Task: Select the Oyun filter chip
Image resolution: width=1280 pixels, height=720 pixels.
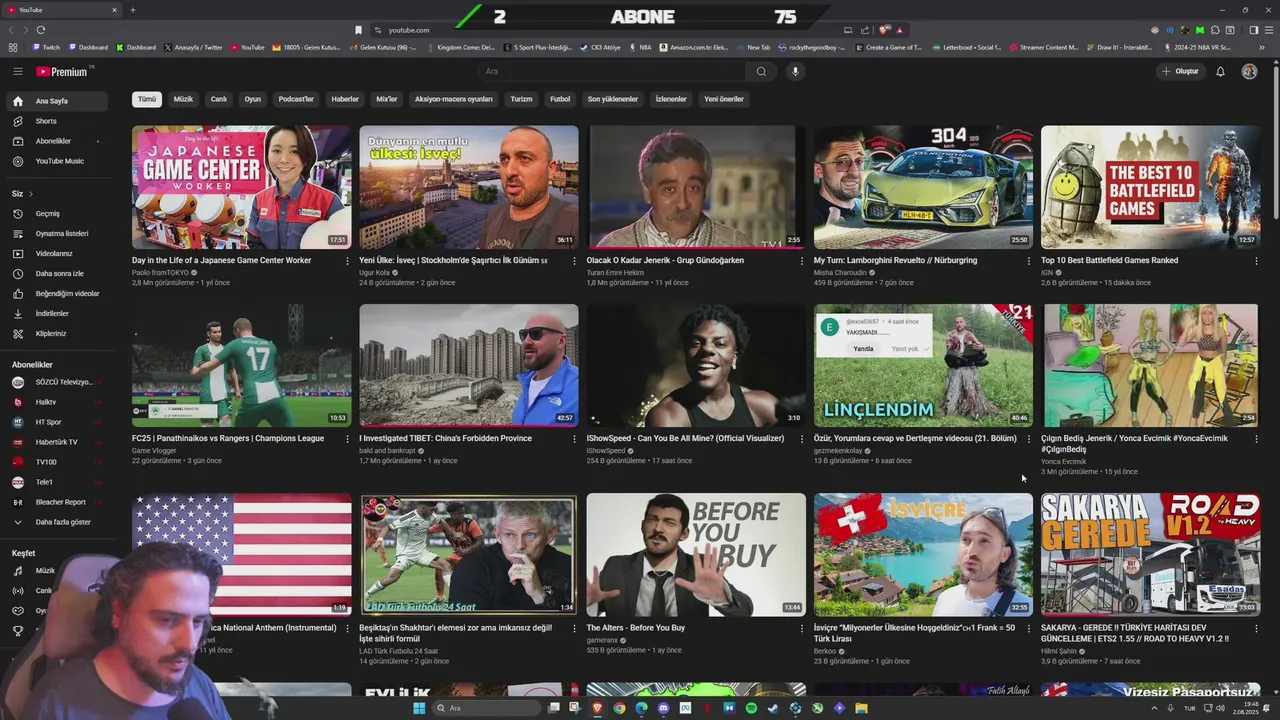Action: (253, 99)
